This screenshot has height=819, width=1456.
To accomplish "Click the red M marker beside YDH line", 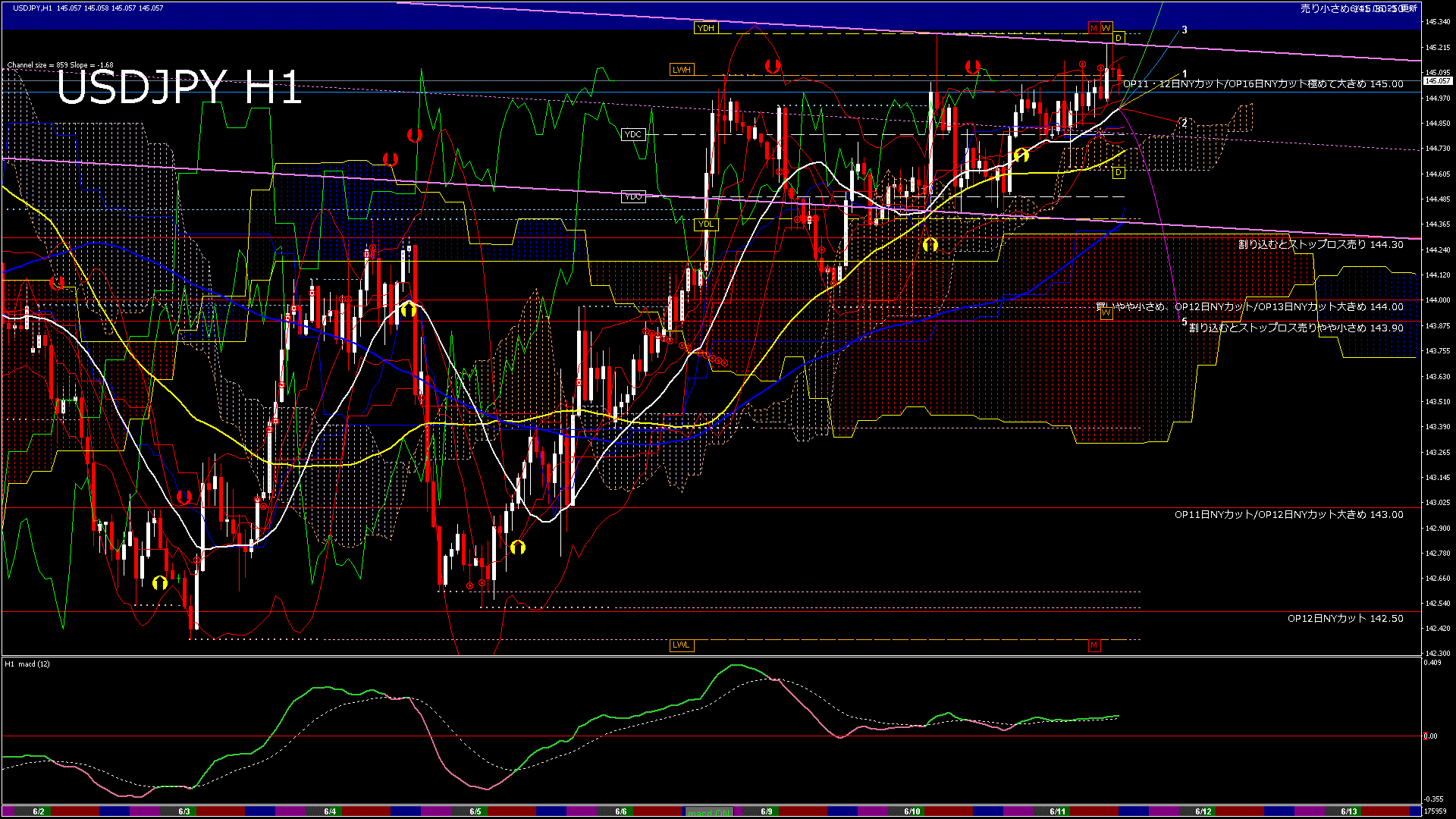I will click(1094, 28).
